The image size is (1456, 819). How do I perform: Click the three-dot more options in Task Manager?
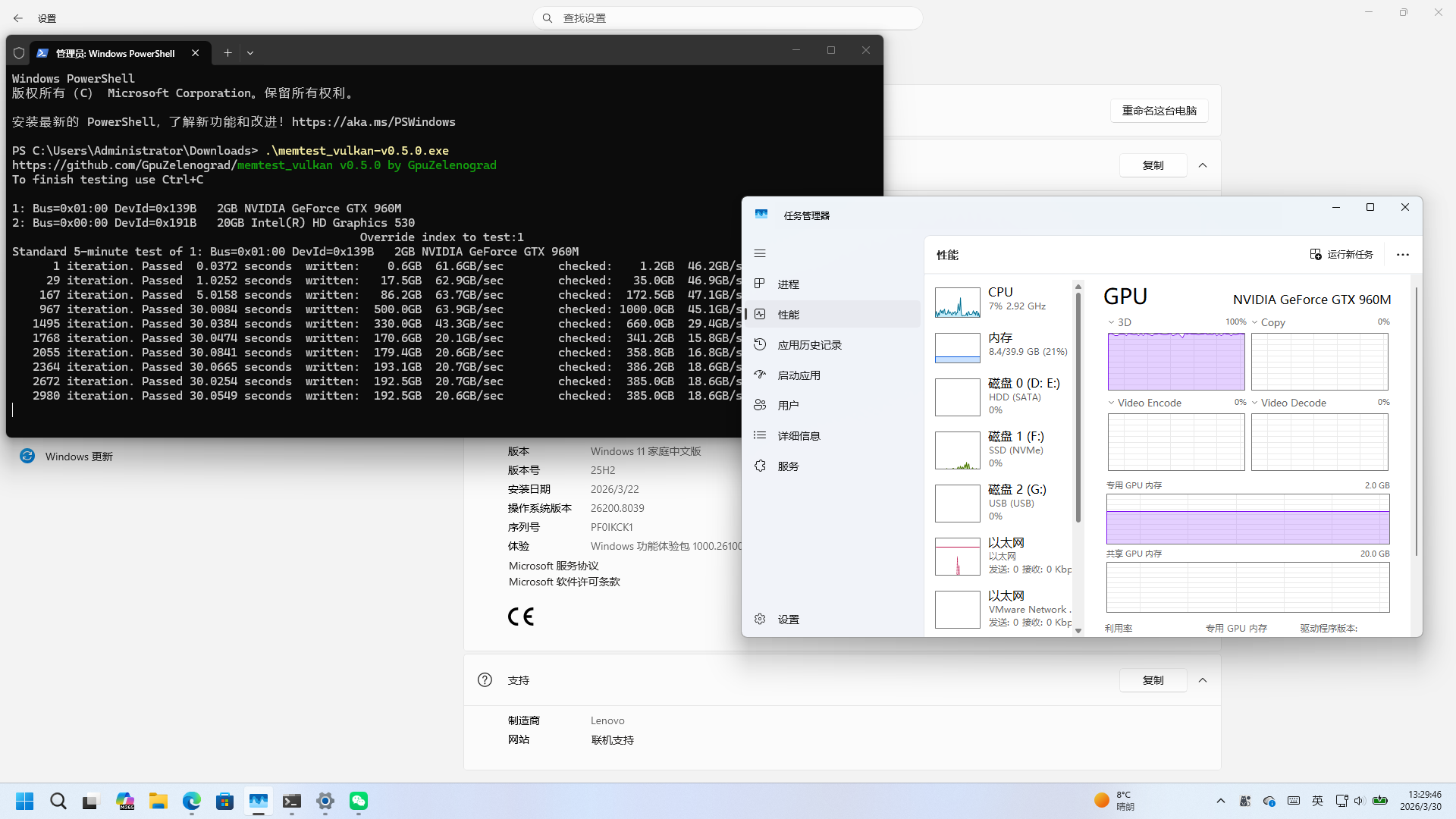(1402, 255)
